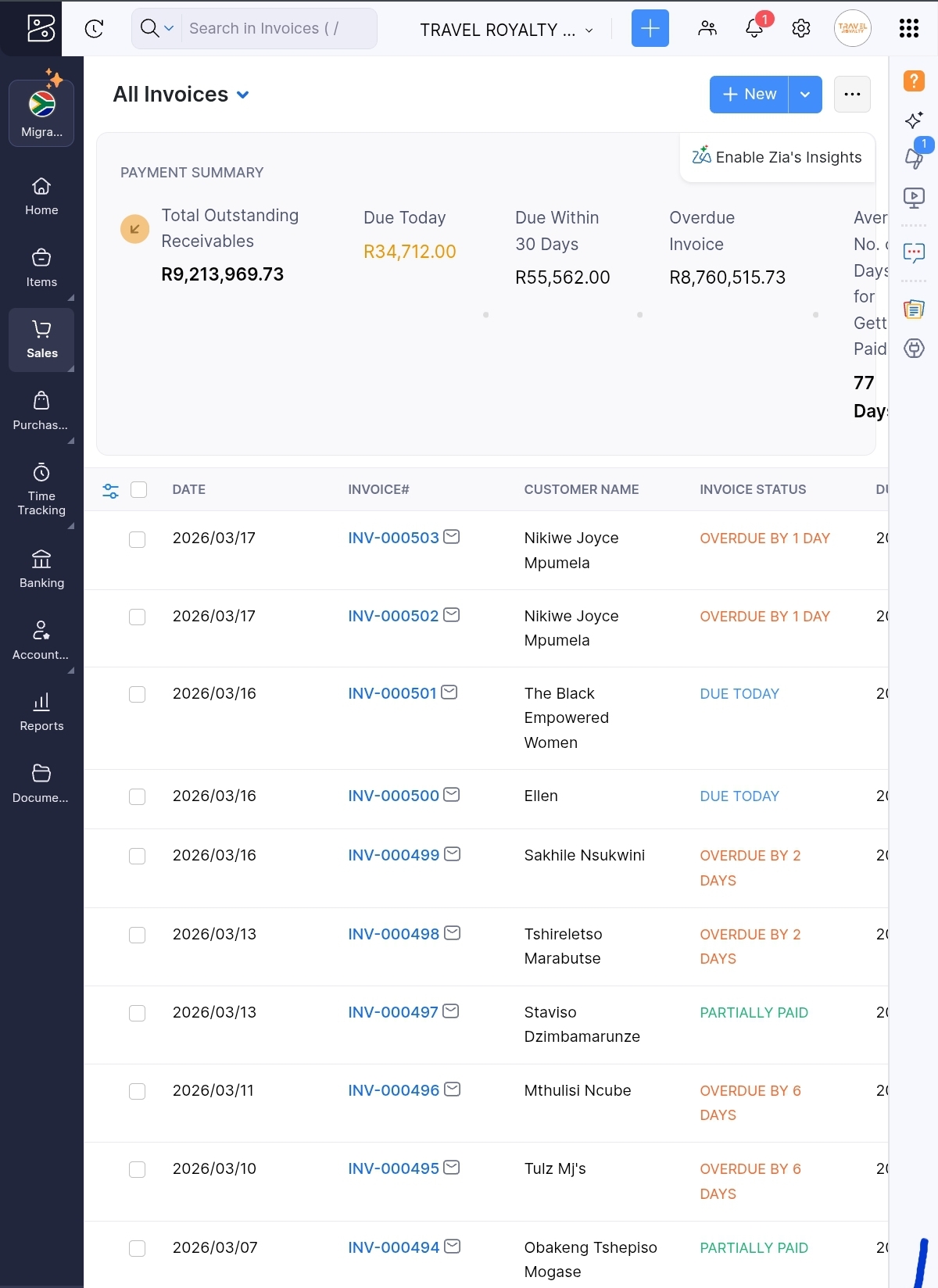The width and height of the screenshot is (938, 1288).
Task: Open the apps grid launcher
Action: click(x=908, y=29)
